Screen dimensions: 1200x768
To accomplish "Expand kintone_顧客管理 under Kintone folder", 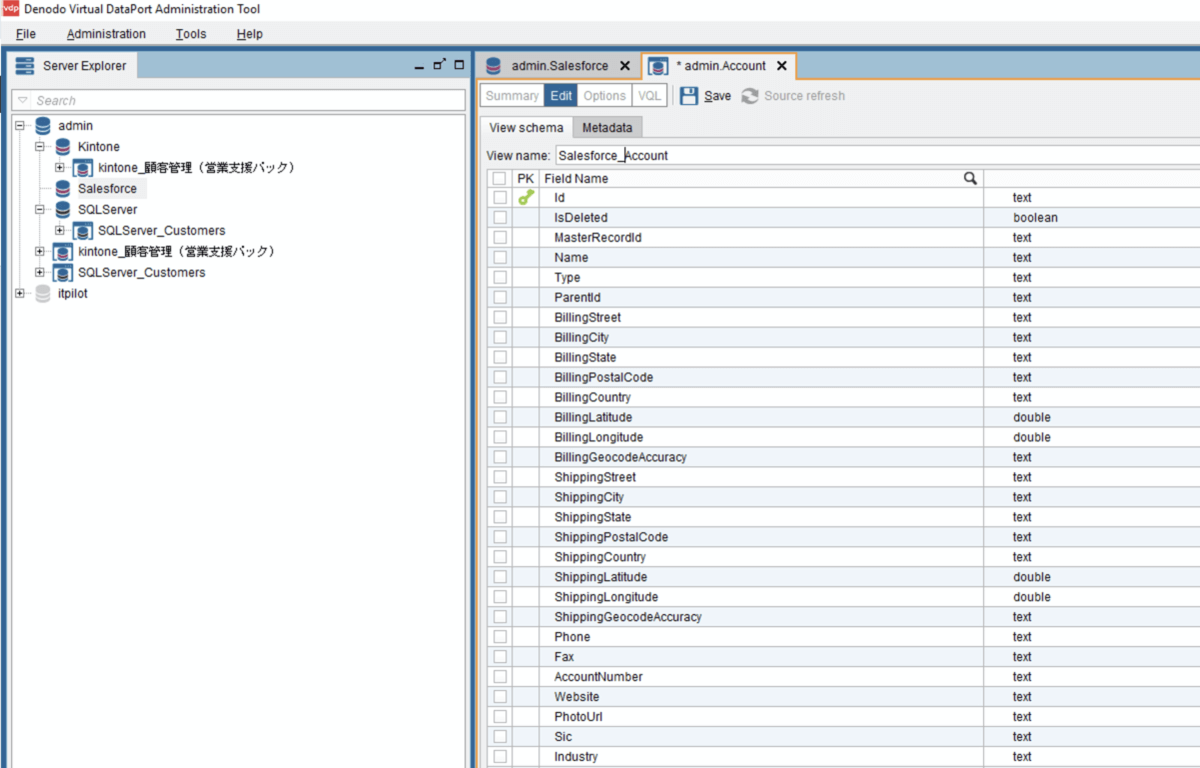I will click(60, 168).
